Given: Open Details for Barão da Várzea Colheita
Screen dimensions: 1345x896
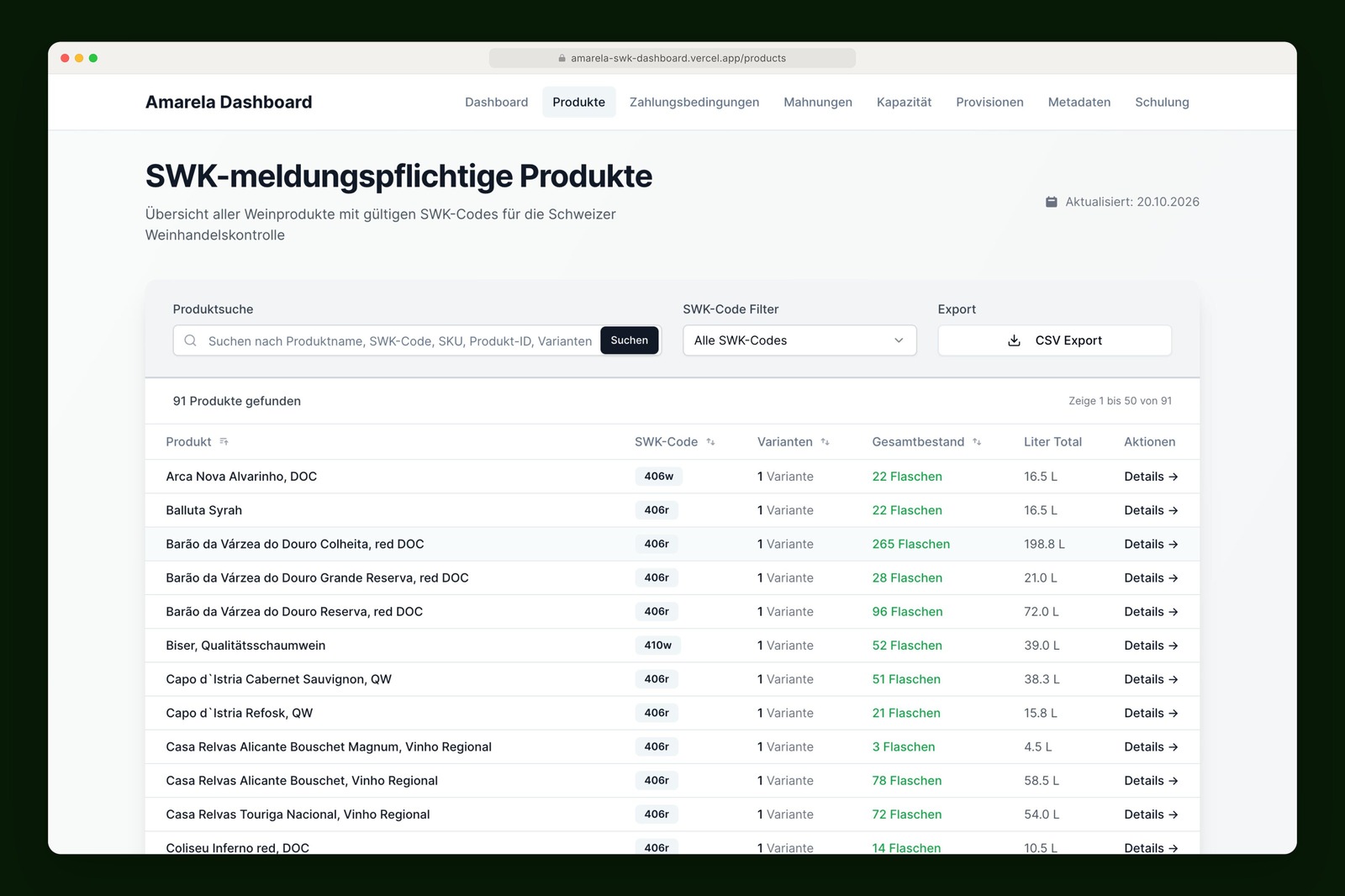Looking at the screenshot, I should click(x=1151, y=544).
